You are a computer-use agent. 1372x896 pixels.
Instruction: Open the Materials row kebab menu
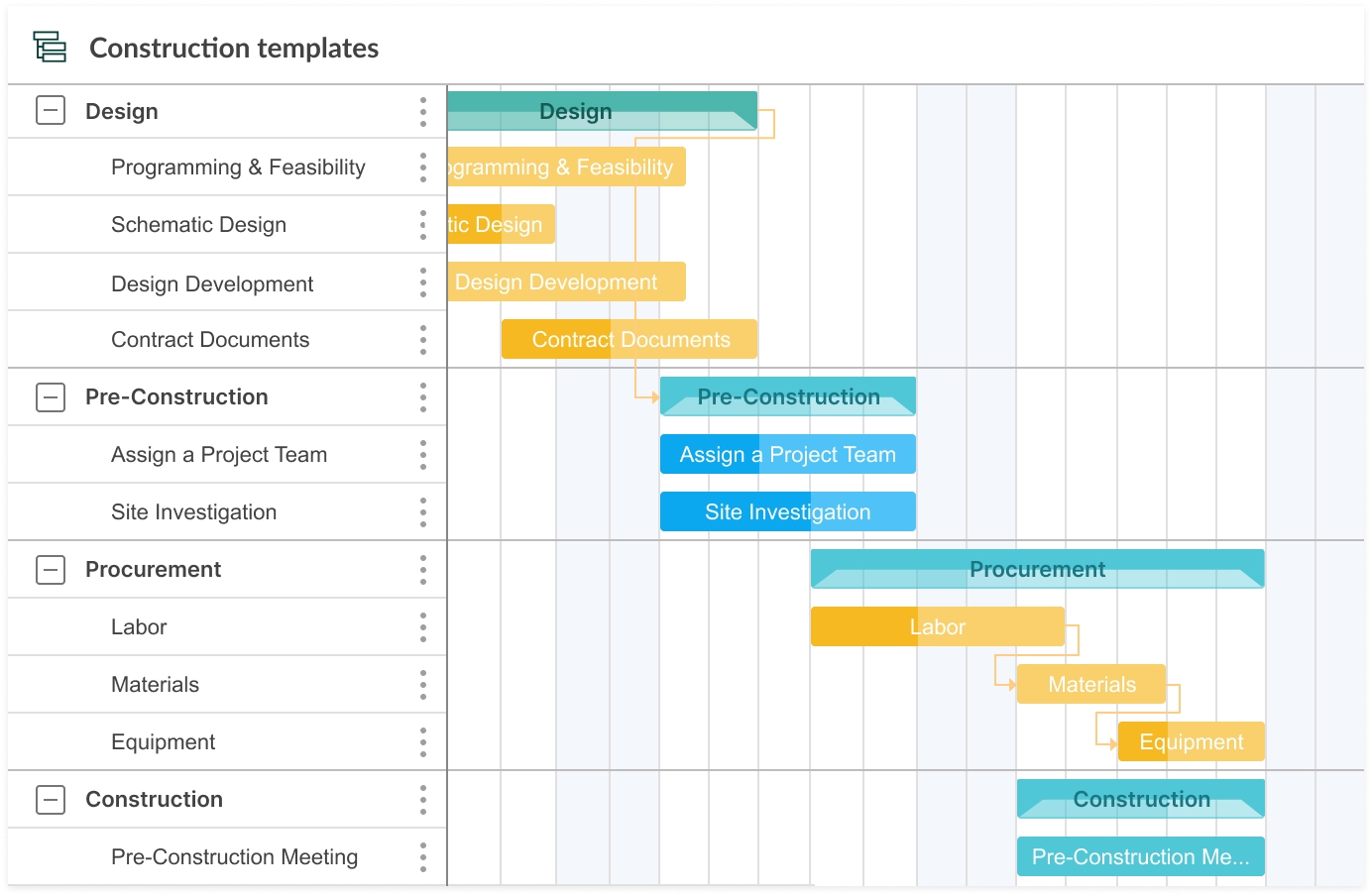coord(423,684)
